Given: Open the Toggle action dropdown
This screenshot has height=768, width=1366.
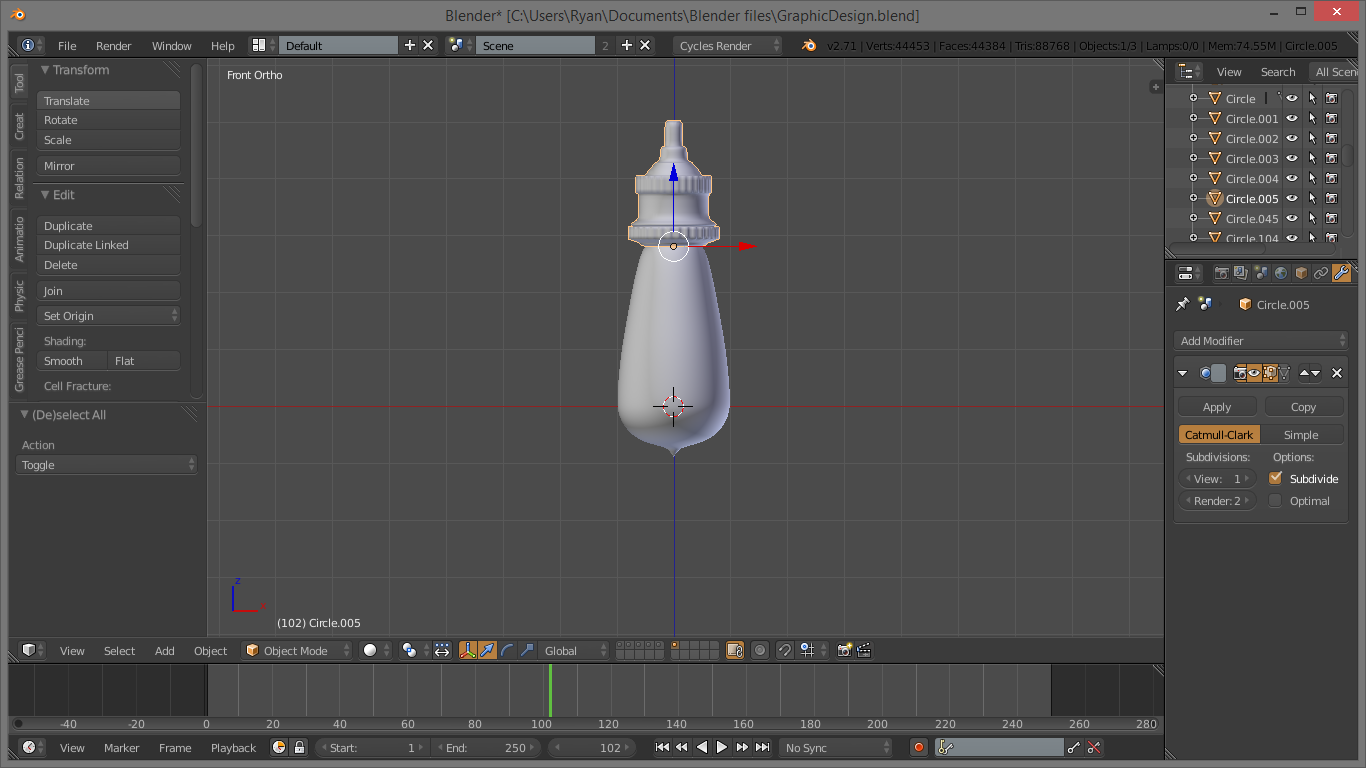Looking at the screenshot, I should pos(107,465).
